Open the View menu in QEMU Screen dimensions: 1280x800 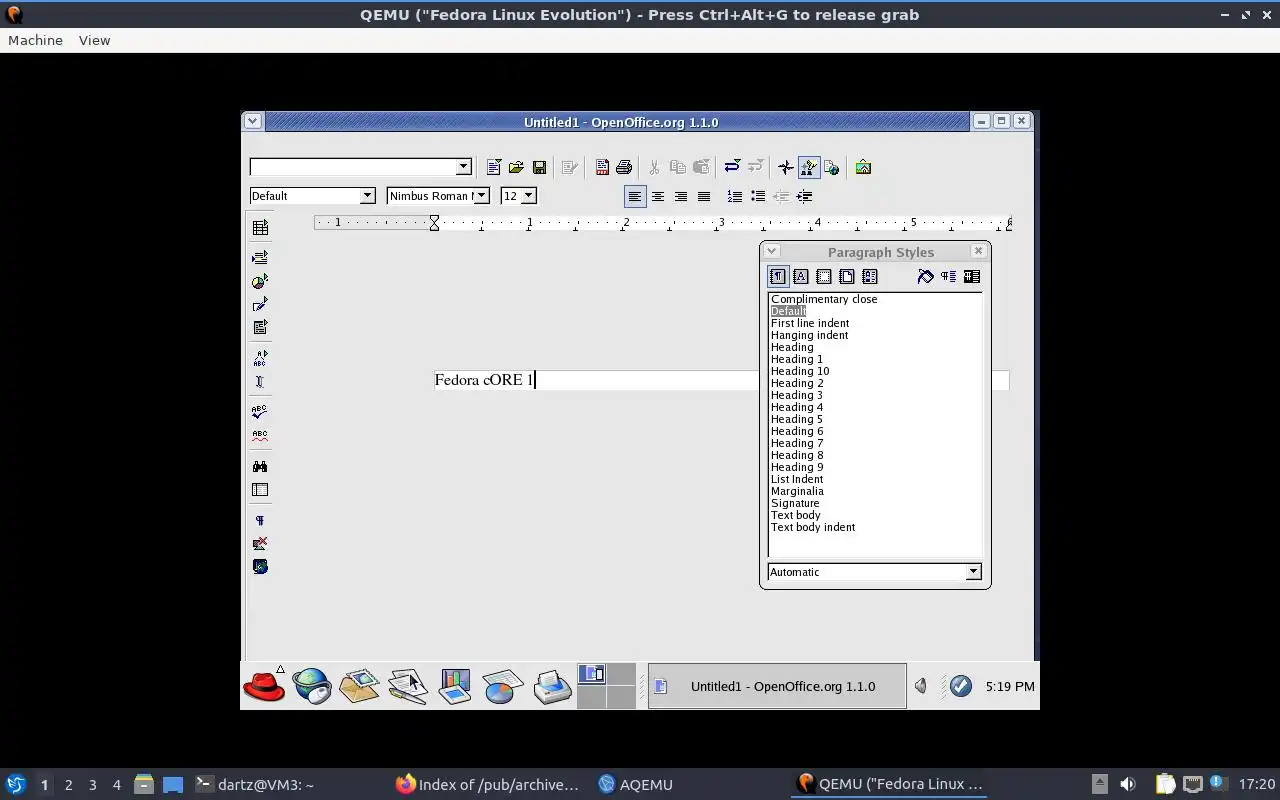(x=94, y=40)
